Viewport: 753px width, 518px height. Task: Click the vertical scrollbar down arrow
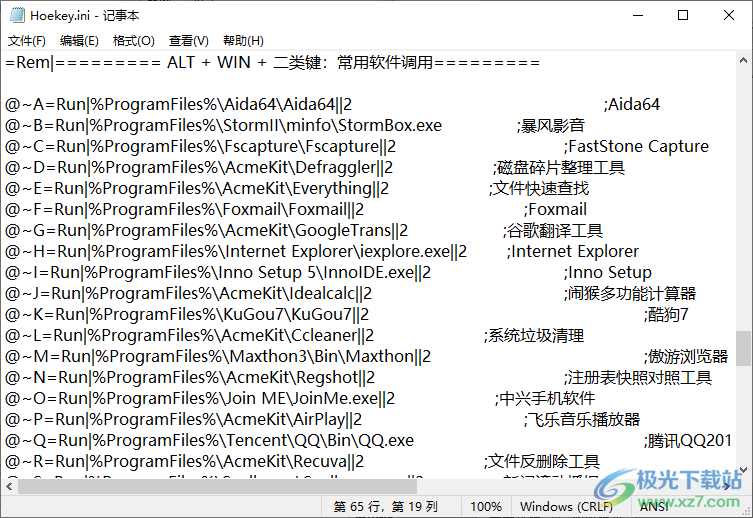(744, 470)
